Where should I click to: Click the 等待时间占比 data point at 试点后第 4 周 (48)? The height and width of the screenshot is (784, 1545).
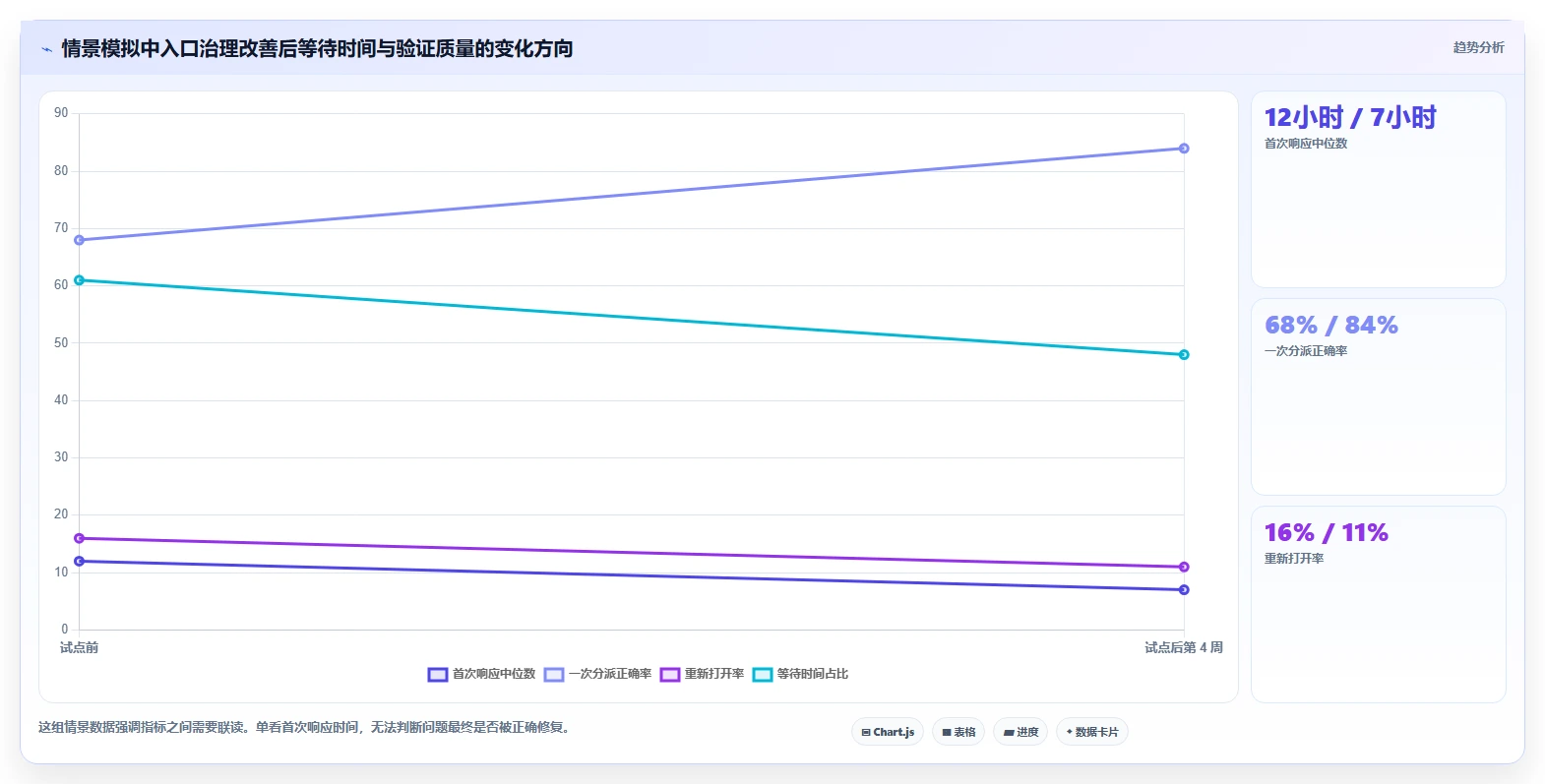point(1184,354)
